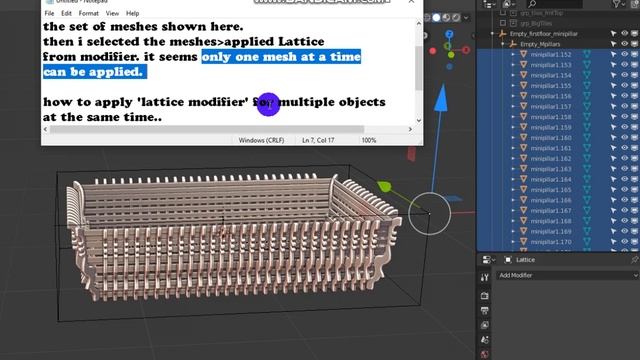Collapse the Empty_Mpillars tree item
Image resolution: width=640 pixels, height=360 pixels.
[x=503, y=44]
